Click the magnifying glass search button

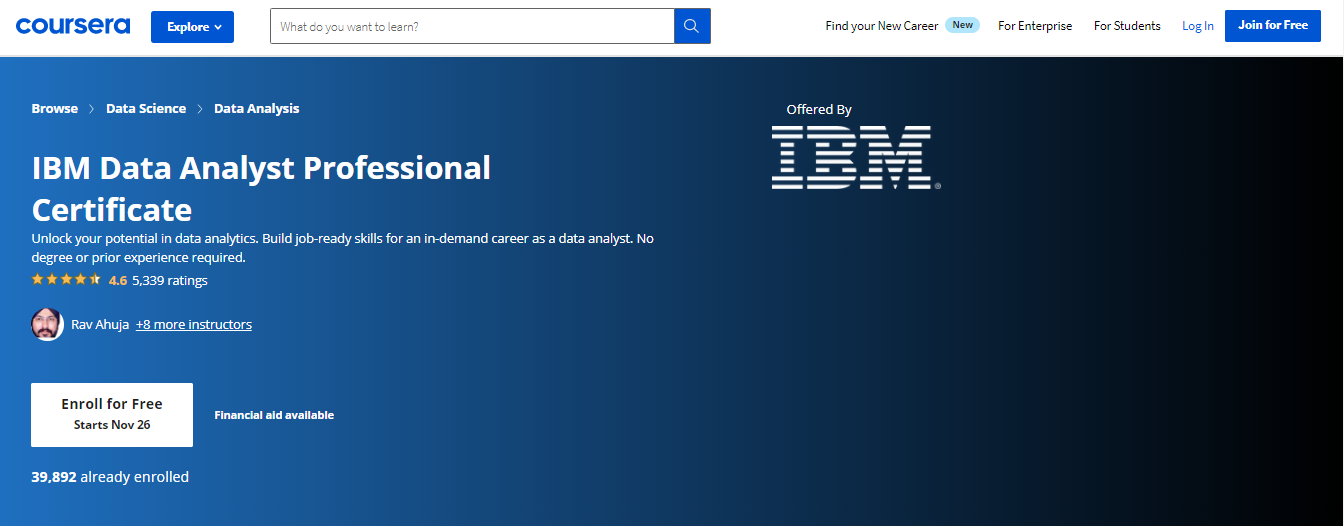pyautogui.click(x=692, y=27)
